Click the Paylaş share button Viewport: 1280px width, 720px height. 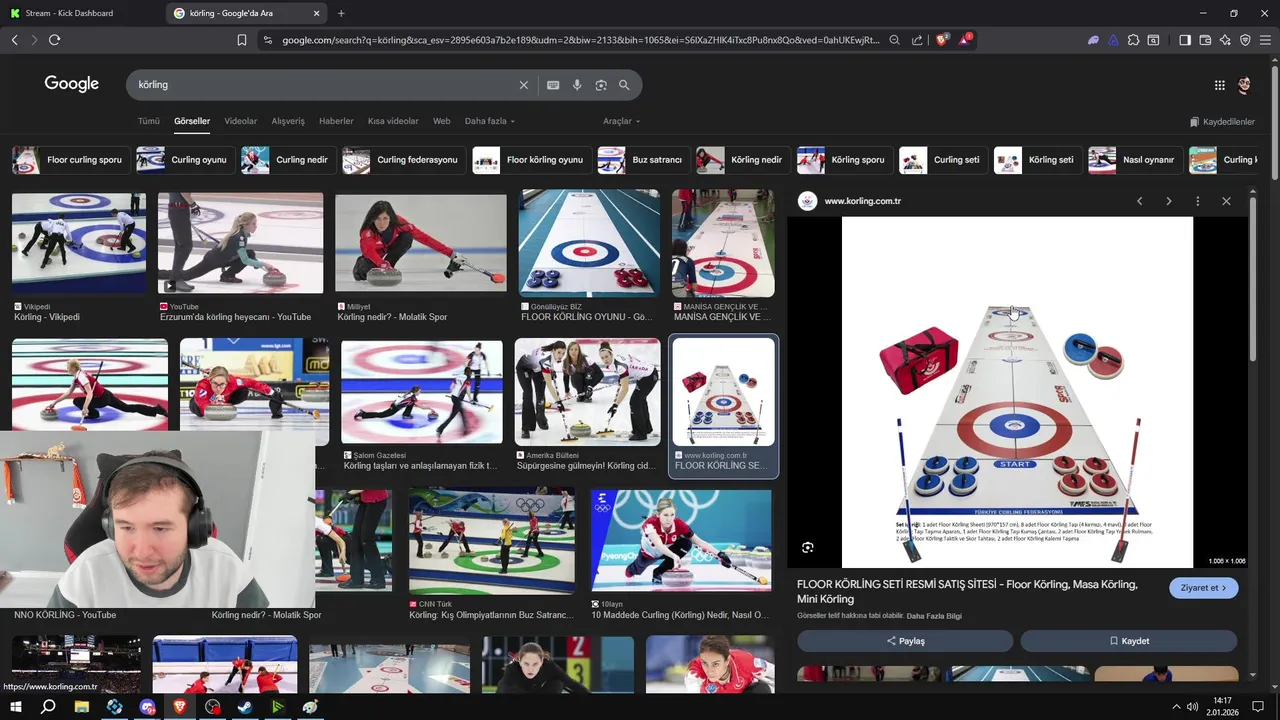[905, 641]
